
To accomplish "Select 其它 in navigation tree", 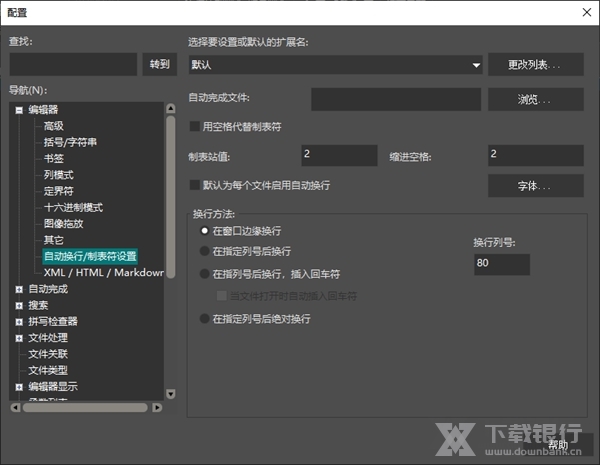I will tap(54, 240).
